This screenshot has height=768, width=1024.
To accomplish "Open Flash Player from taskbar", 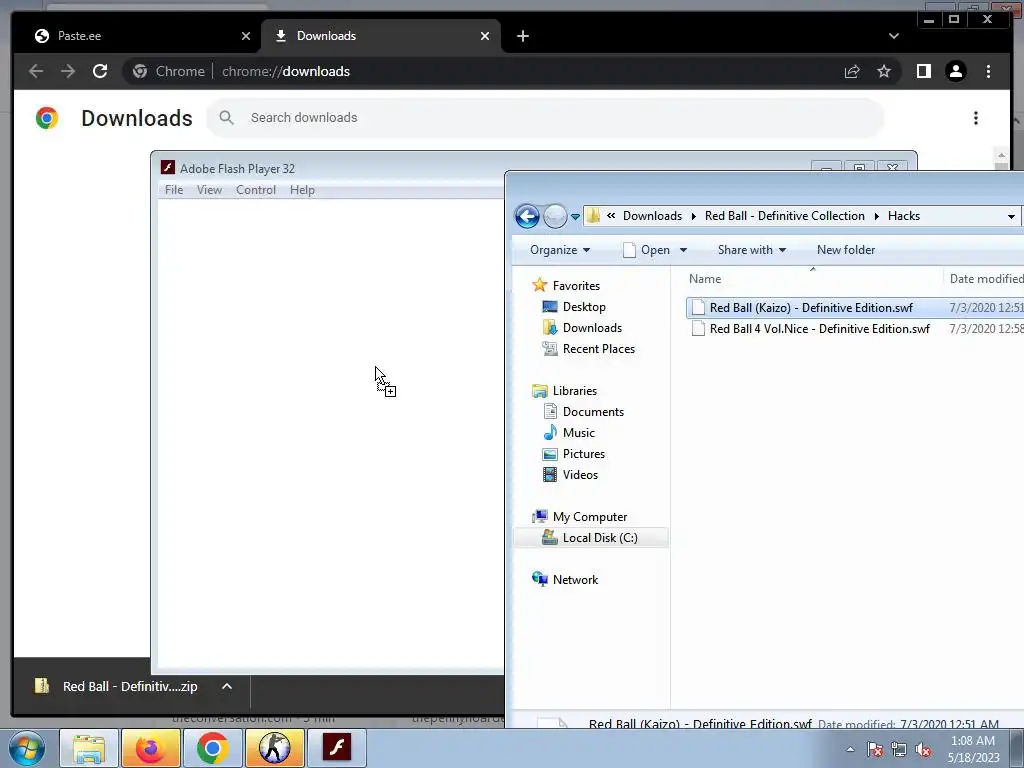I will [x=336, y=748].
